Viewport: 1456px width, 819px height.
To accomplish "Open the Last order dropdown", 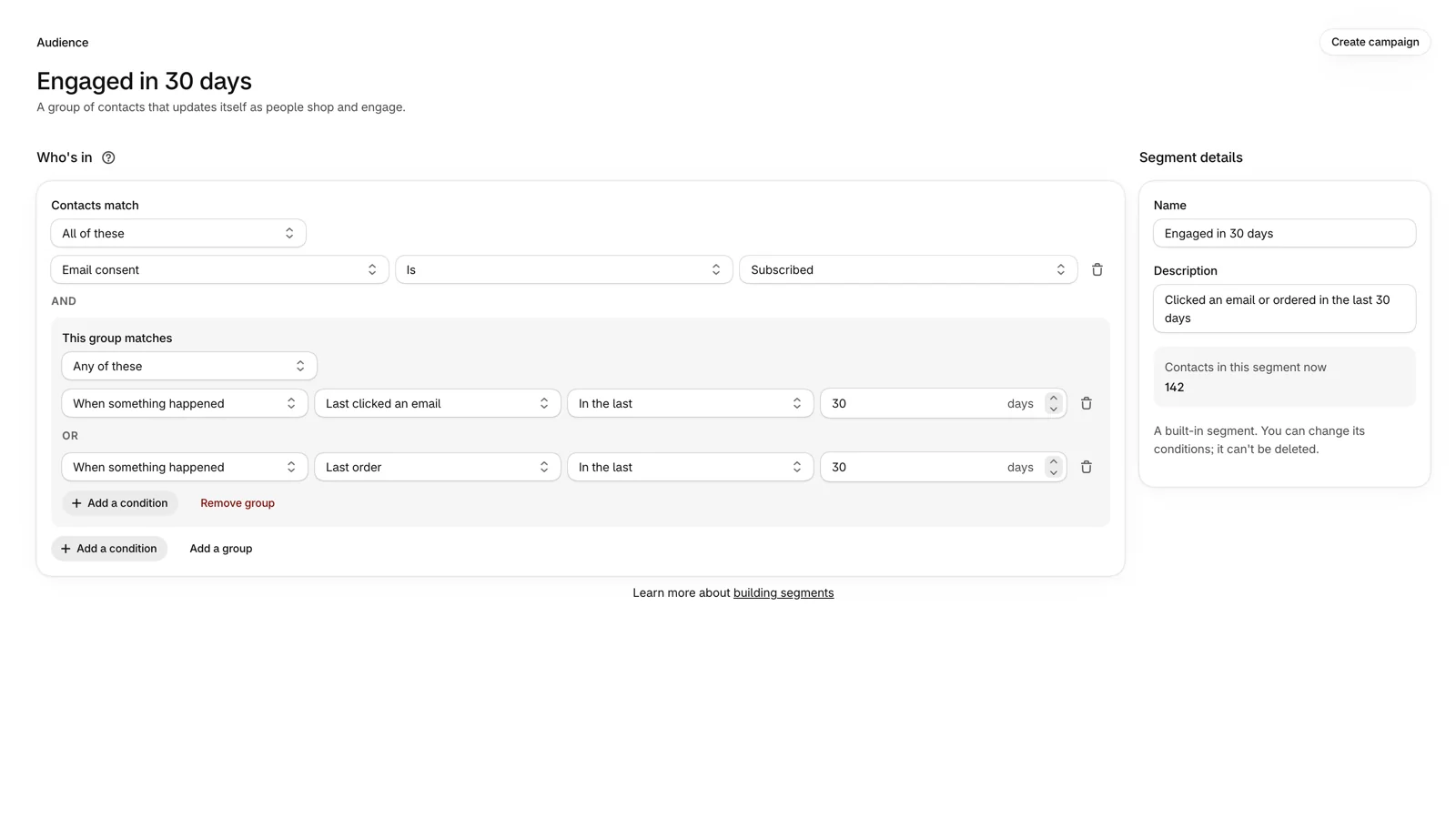I will point(438,467).
